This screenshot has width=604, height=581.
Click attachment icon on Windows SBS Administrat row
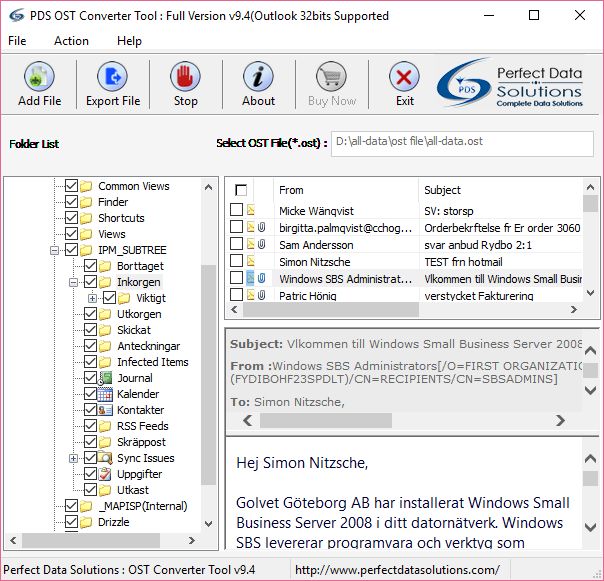(x=262, y=278)
